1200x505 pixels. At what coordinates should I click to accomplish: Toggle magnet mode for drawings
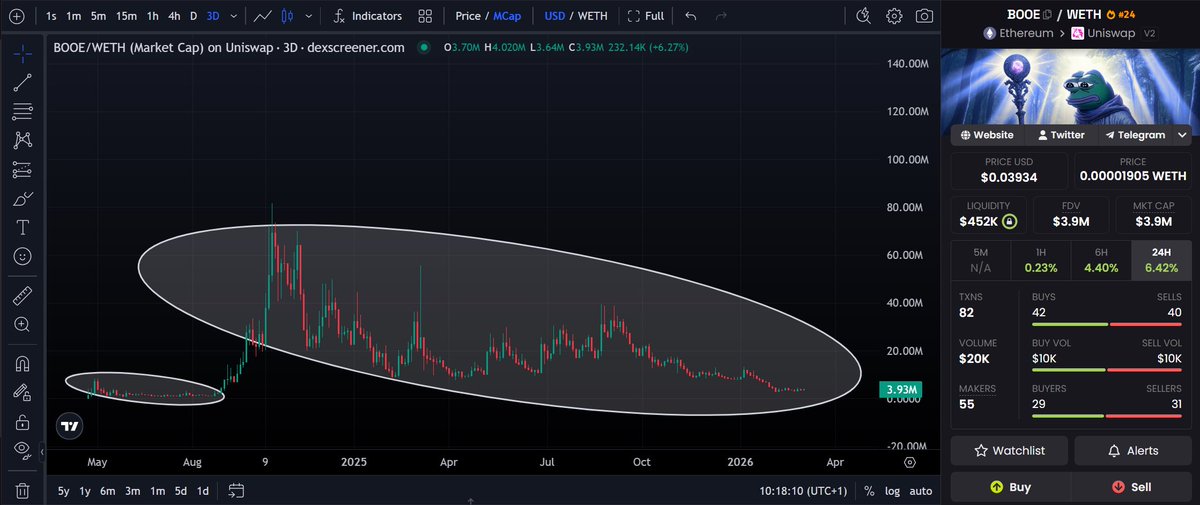(22, 364)
